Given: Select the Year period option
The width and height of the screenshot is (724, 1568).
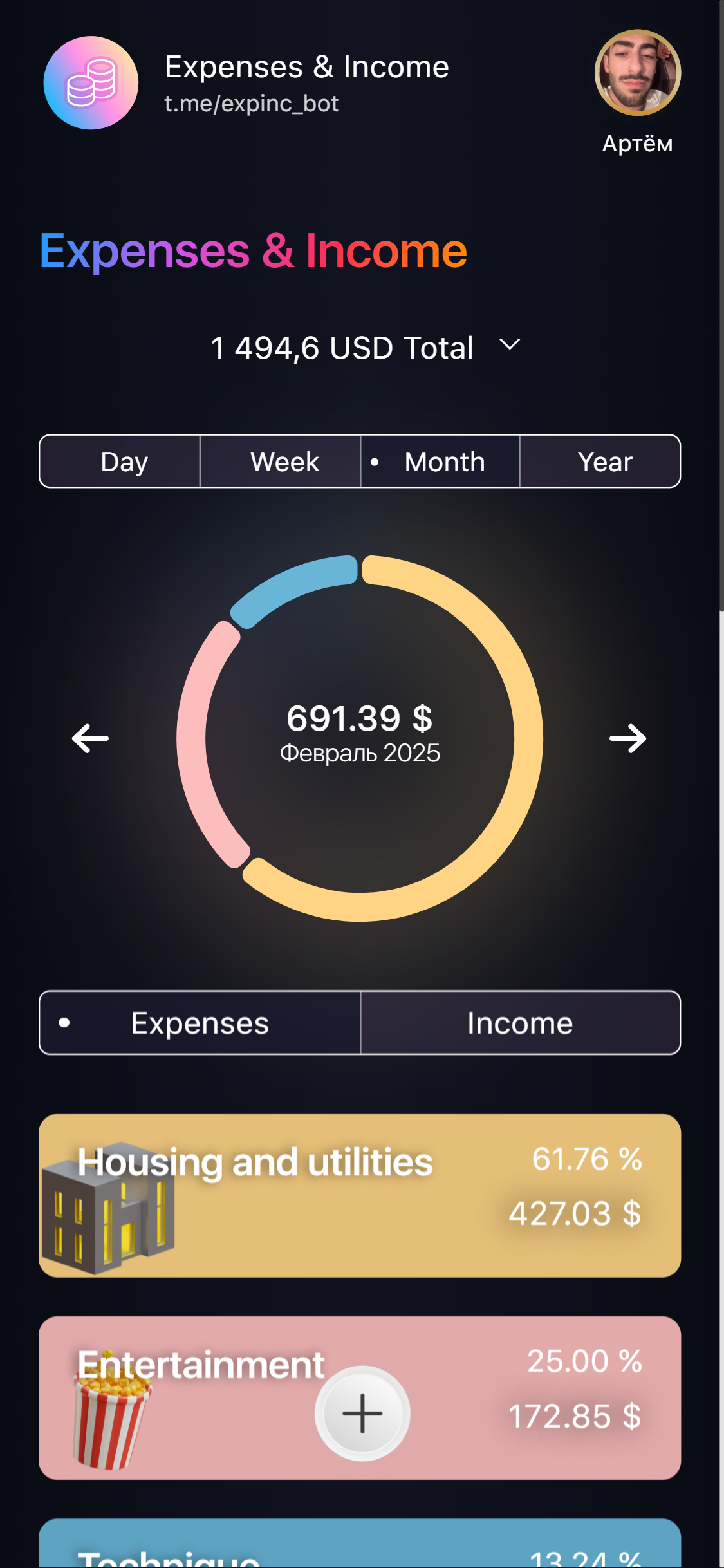Looking at the screenshot, I should 604,462.
